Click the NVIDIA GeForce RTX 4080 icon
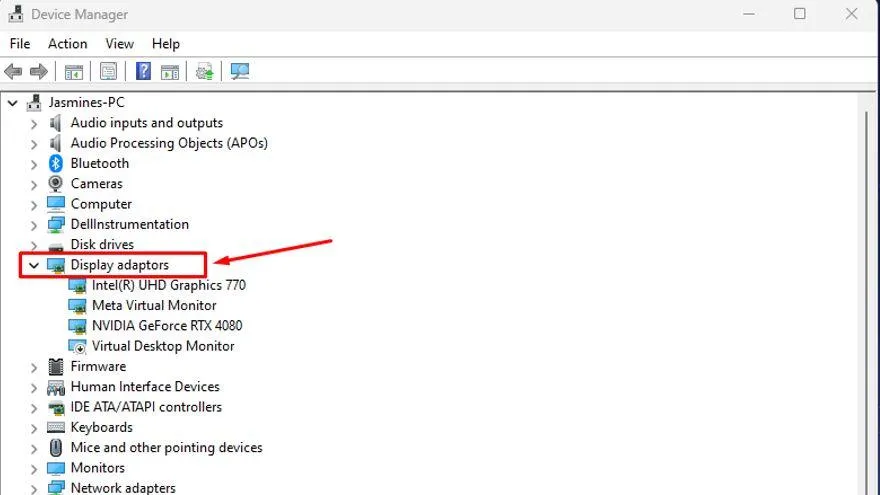Image resolution: width=880 pixels, height=495 pixels. (77, 326)
